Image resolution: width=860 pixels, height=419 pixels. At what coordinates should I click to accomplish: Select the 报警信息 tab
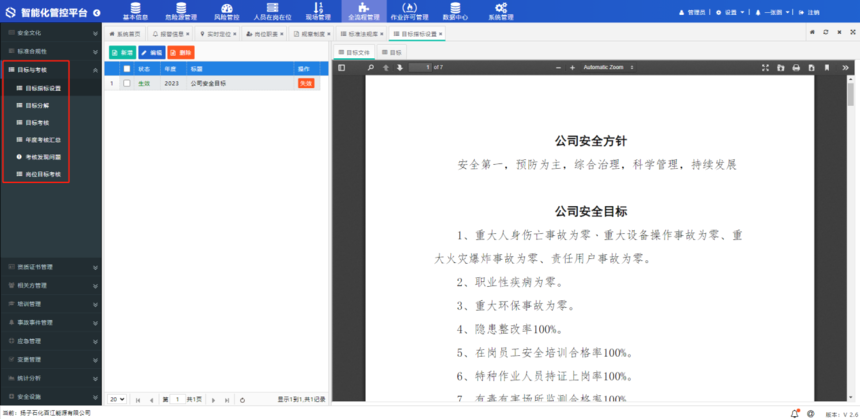(171, 33)
